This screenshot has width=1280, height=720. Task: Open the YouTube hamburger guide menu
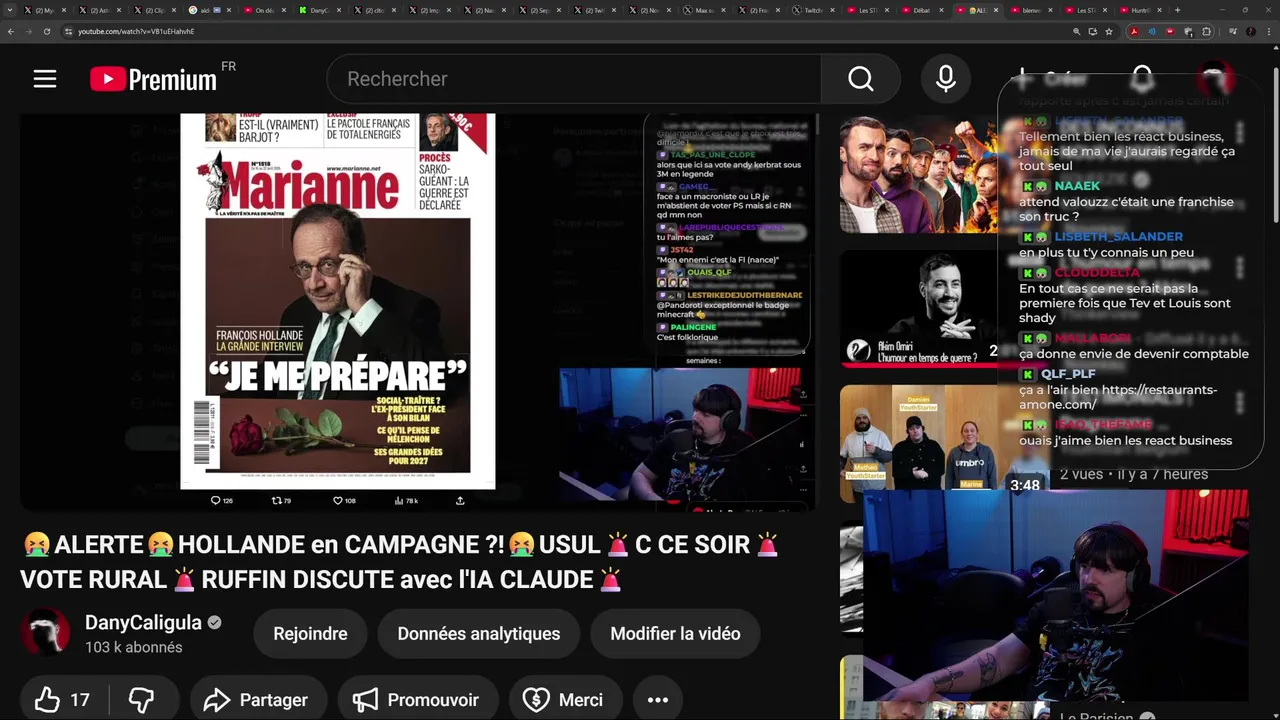tap(45, 79)
